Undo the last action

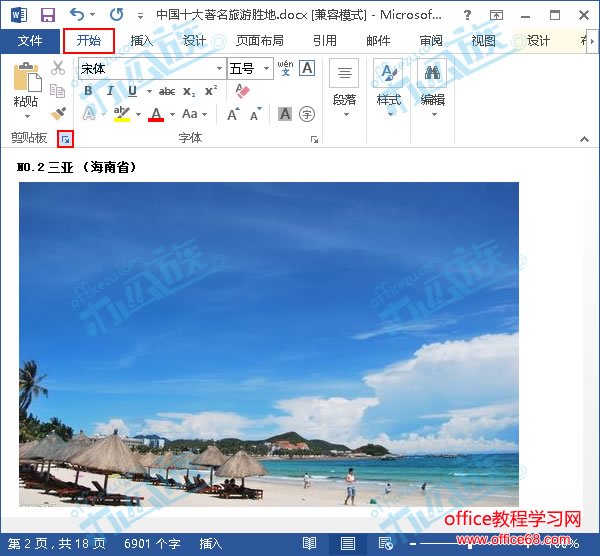(77, 15)
